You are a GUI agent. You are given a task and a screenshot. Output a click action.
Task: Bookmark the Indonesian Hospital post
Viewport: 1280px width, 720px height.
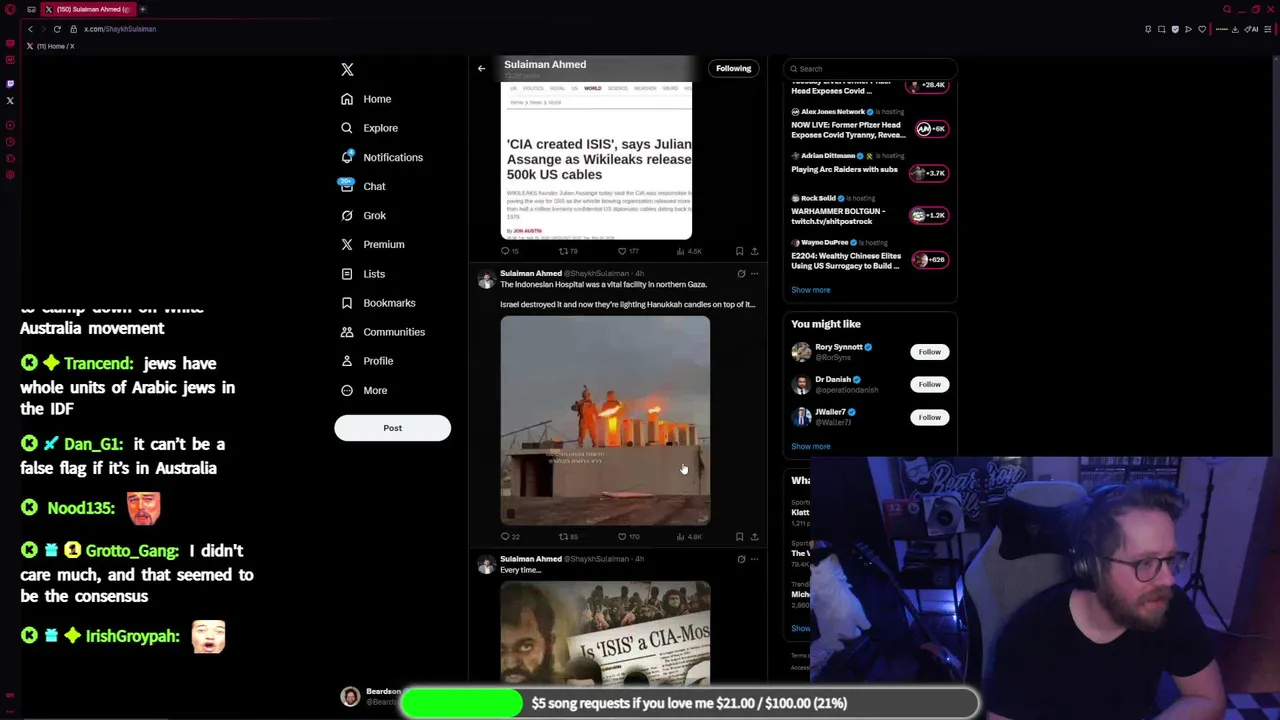tap(739, 537)
